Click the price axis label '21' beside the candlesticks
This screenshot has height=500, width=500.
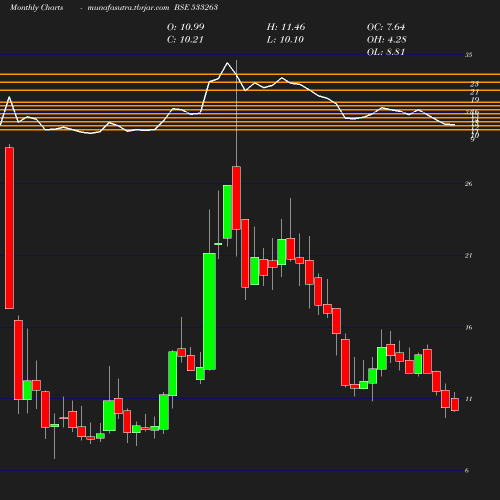pyautogui.click(x=468, y=256)
